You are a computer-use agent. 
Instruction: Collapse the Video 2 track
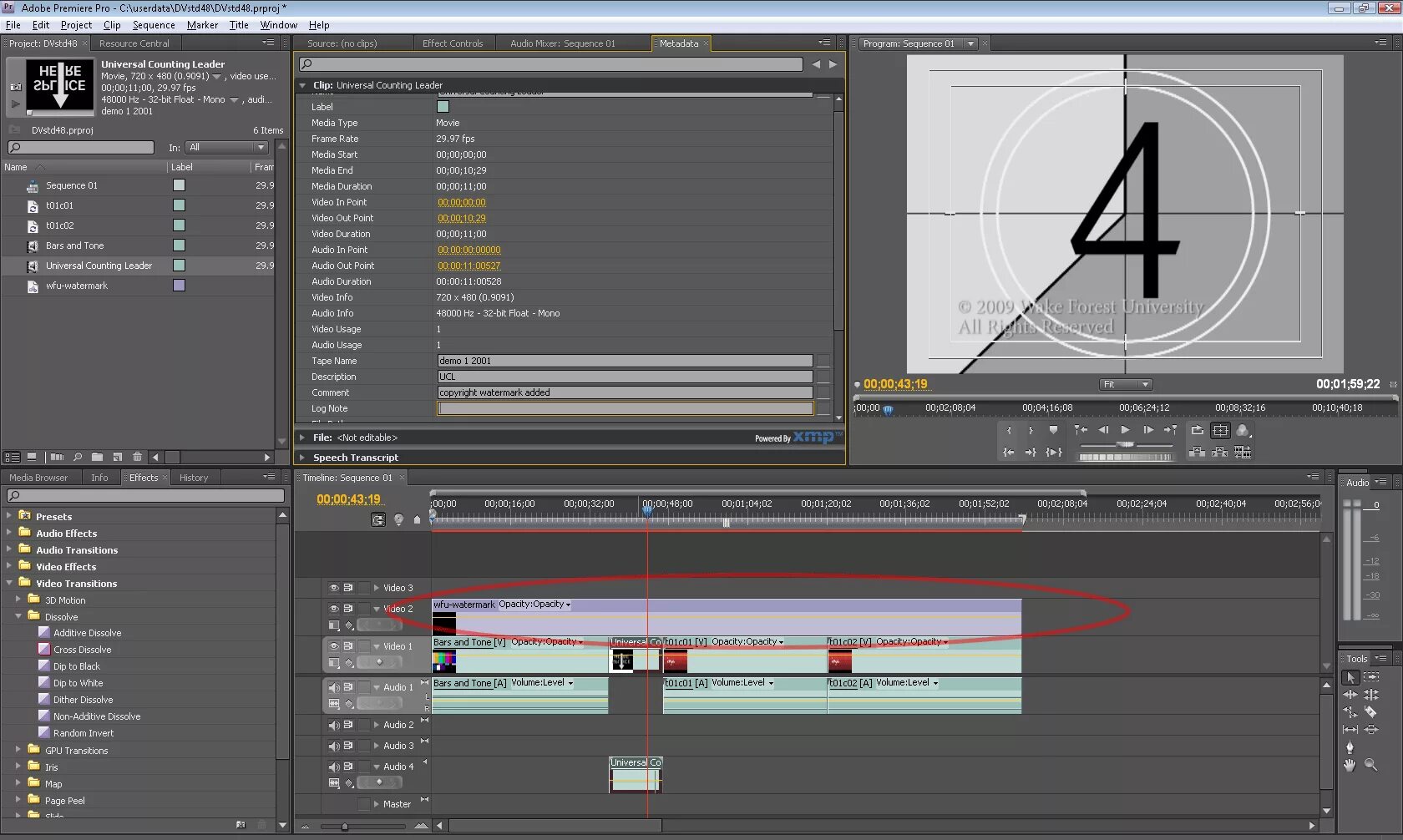[x=377, y=609]
